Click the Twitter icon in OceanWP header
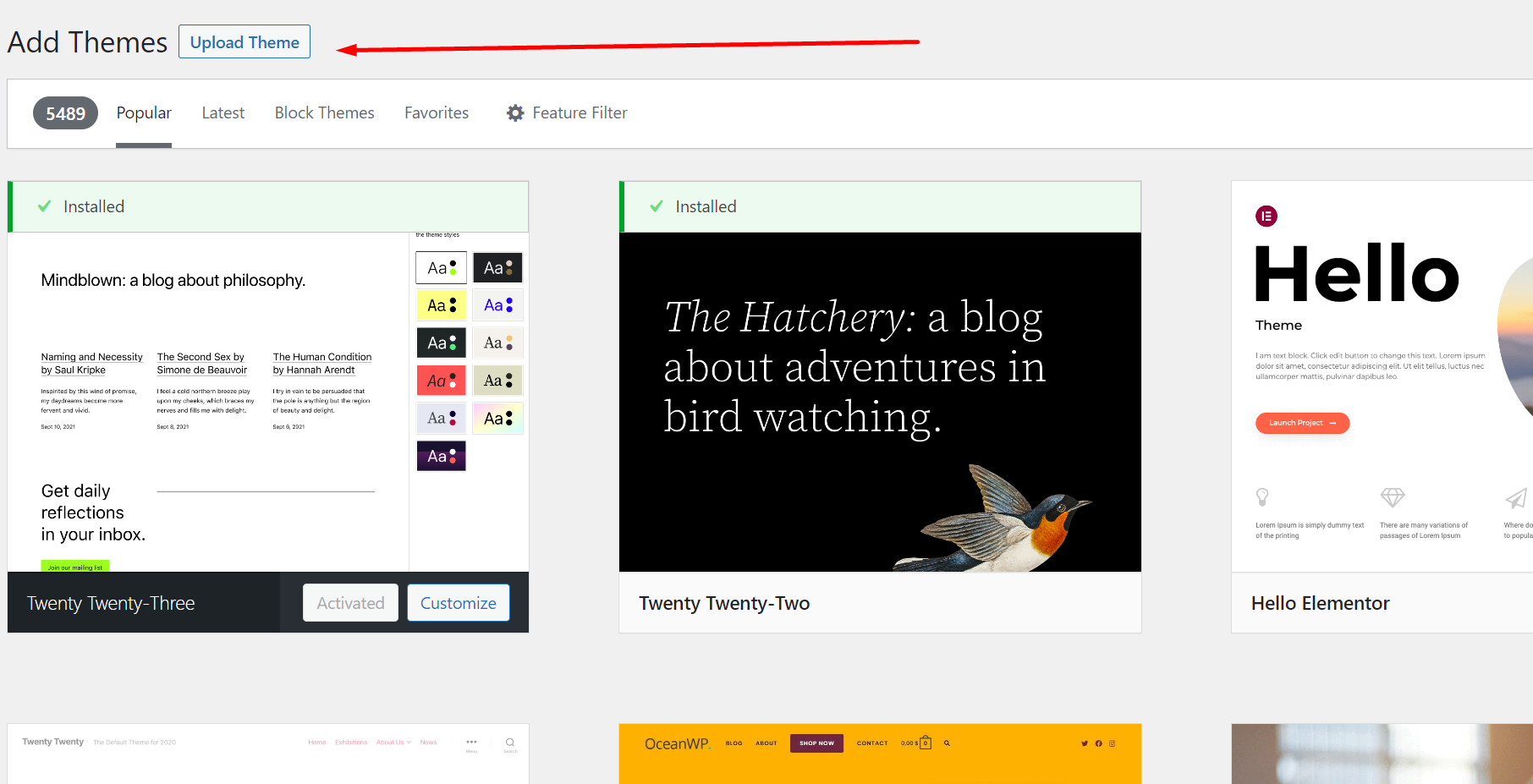This screenshot has width=1533, height=784. coord(1085,743)
